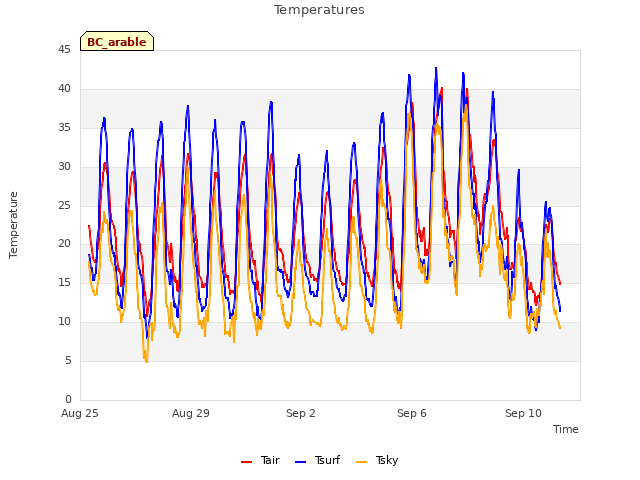Screen dimensions: 640x480
Task: Click the Sep 10 x-axis label
Action: pyautogui.click(x=523, y=413)
